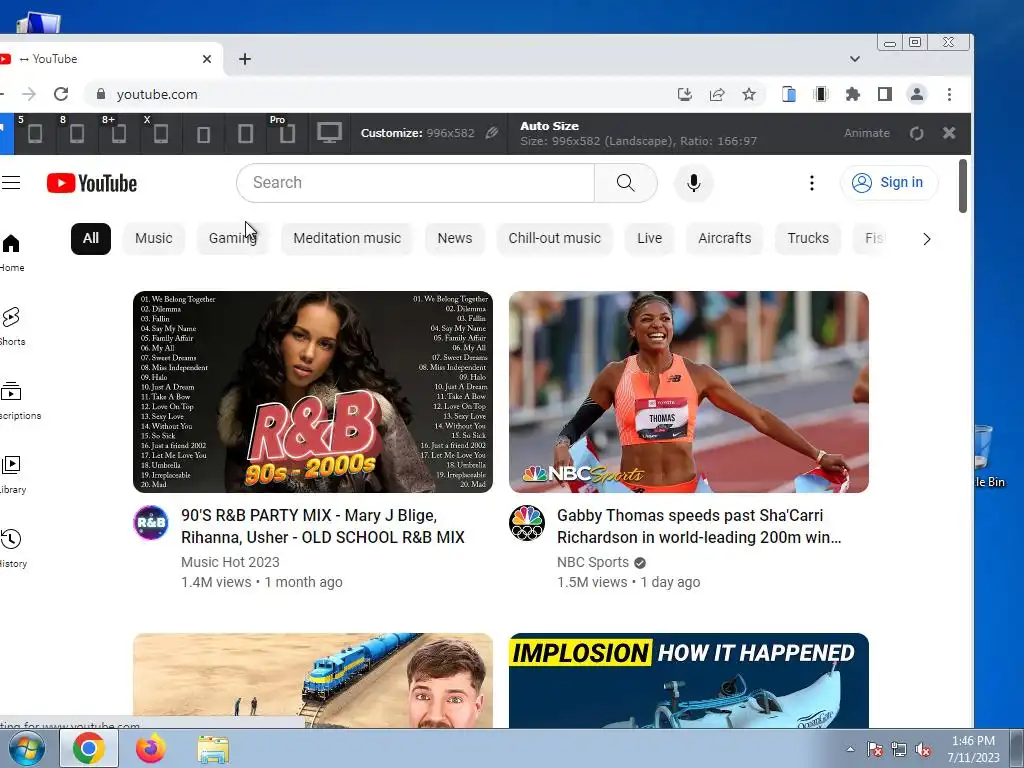Viewport: 1024px width, 768px height.
Task: Open the dark phone simulator extension
Action: click(821, 94)
